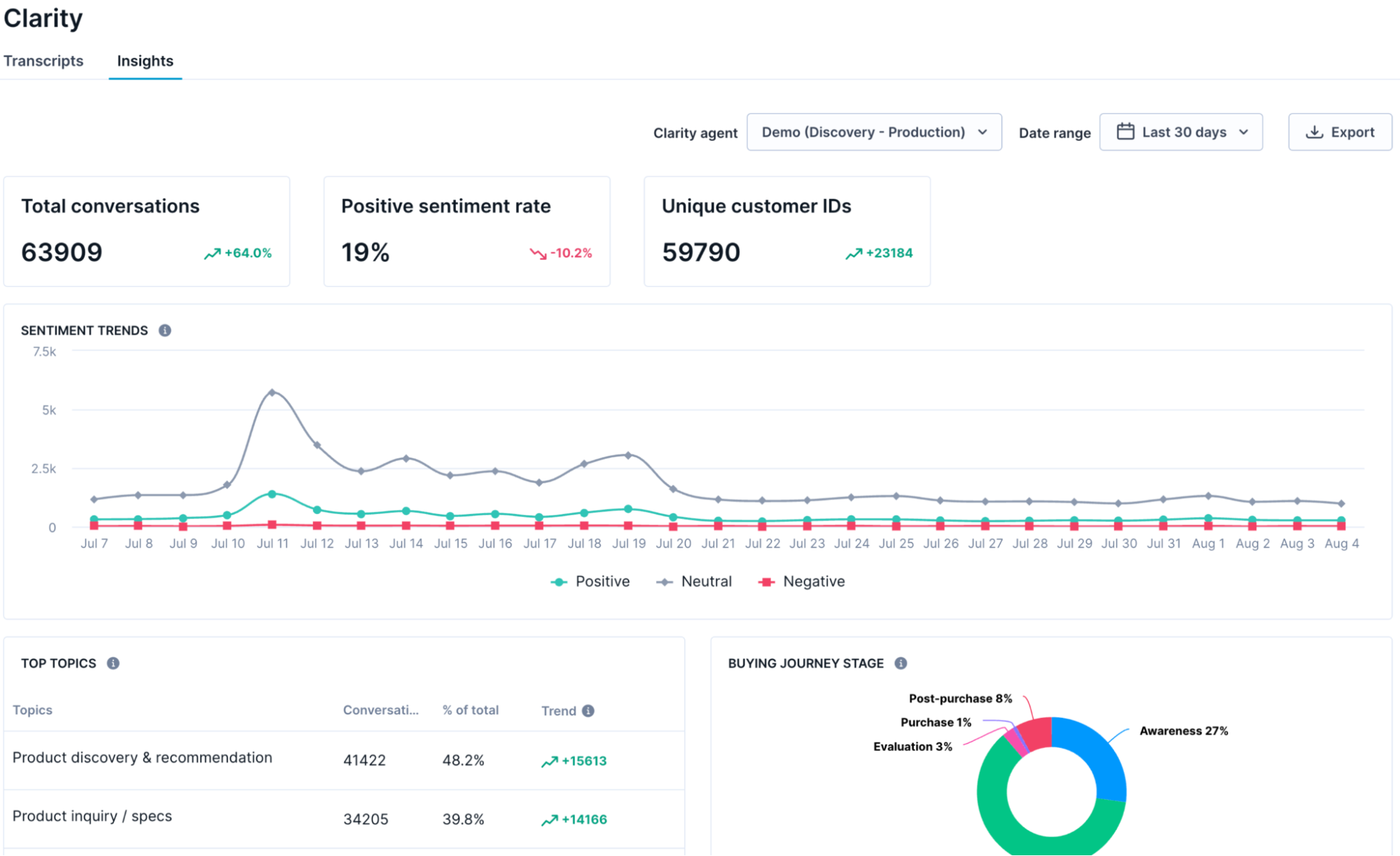The width and height of the screenshot is (1400, 856).
Task: Click the download icon in the Export button
Action: click(1315, 132)
